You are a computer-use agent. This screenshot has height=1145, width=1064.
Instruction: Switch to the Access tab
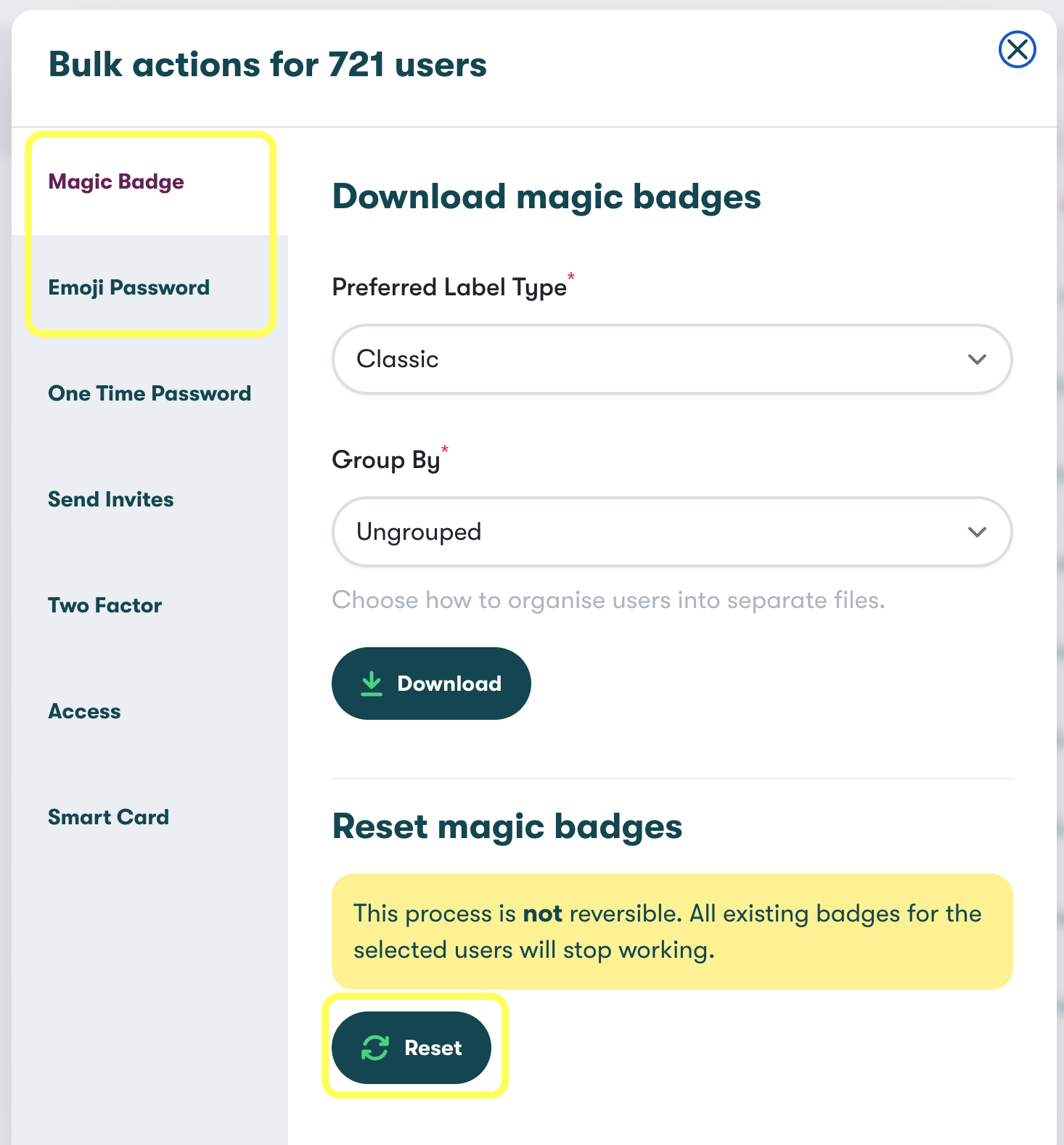click(x=84, y=711)
